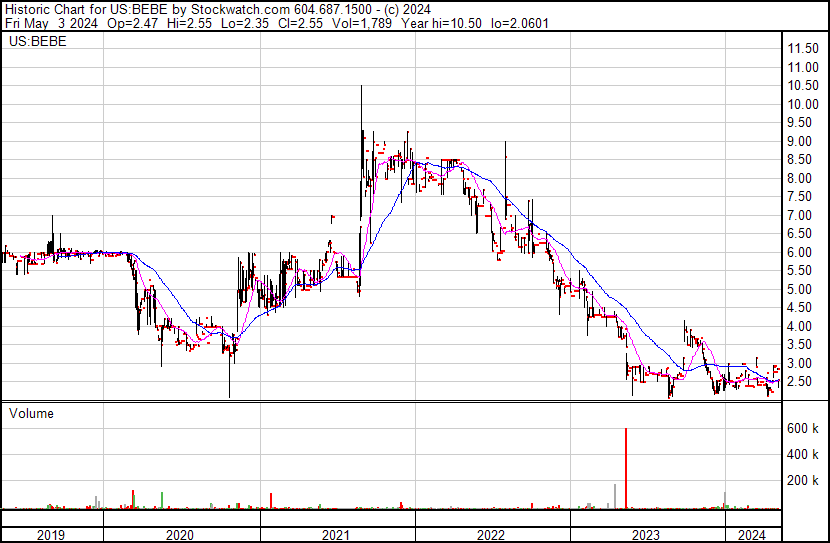Click the US:BEBE ticker label
Viewport: 830px width, 543px height.
pyautogui.click(x=38, y=42)
